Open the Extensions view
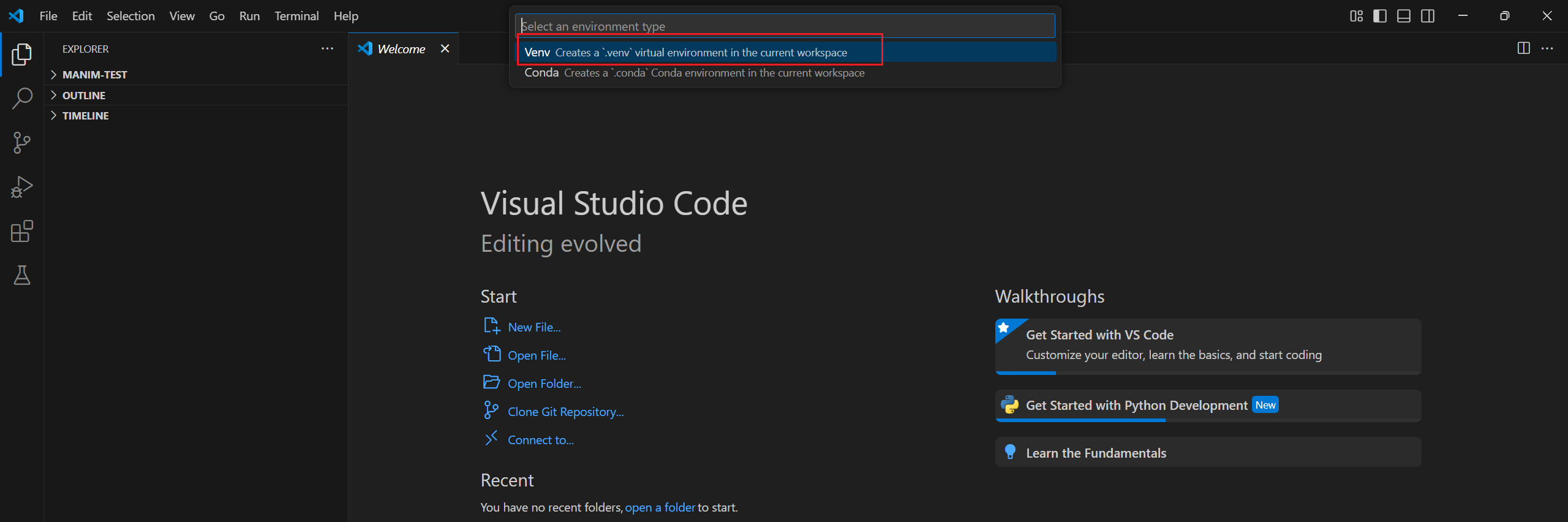Image resolution: width=1568 pixels, height=522 pixels. click(x=21, y=231)
